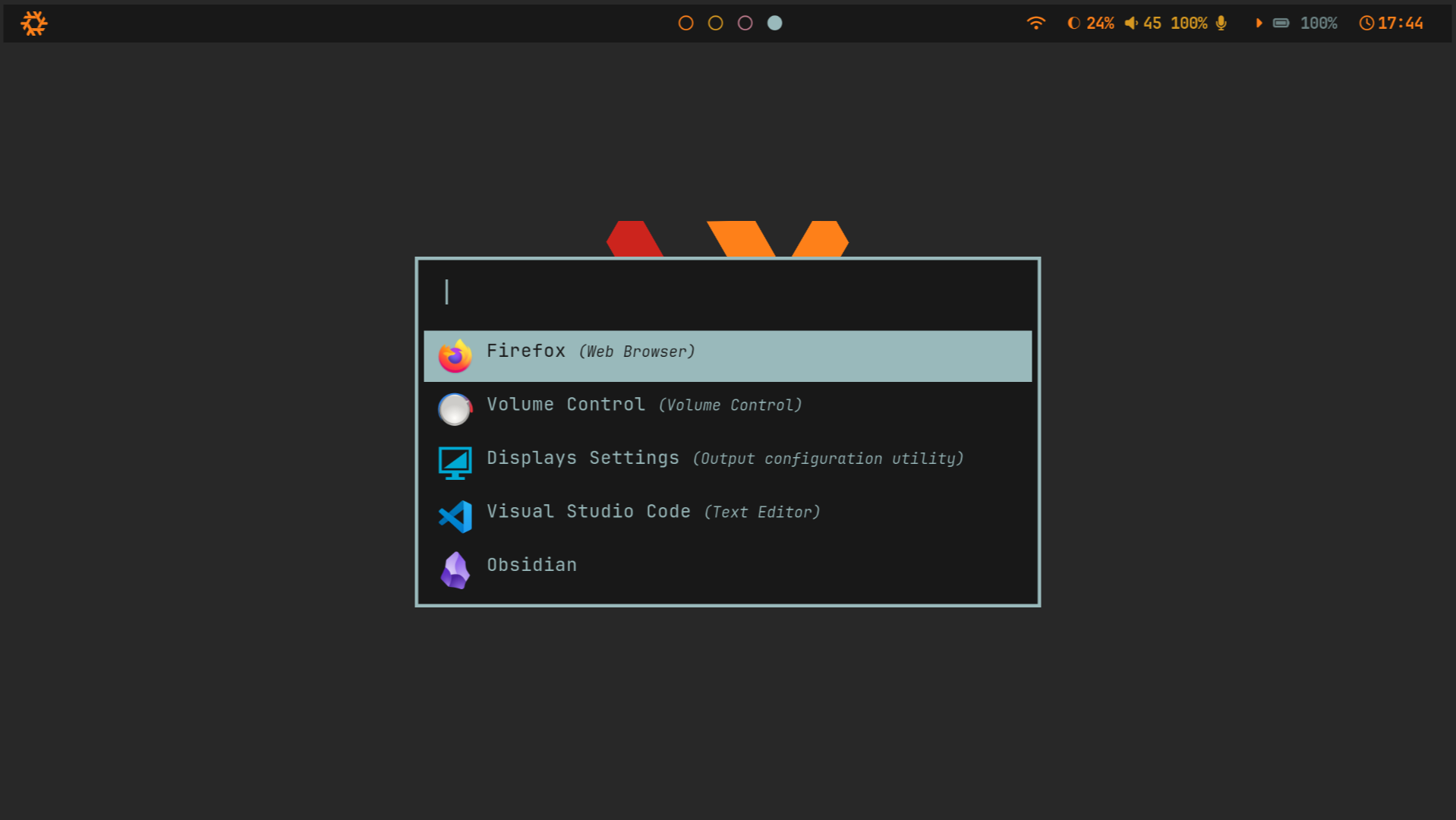Click the speaker volume icon
Screen dimensions: 1456x820
click(1131, 23)
